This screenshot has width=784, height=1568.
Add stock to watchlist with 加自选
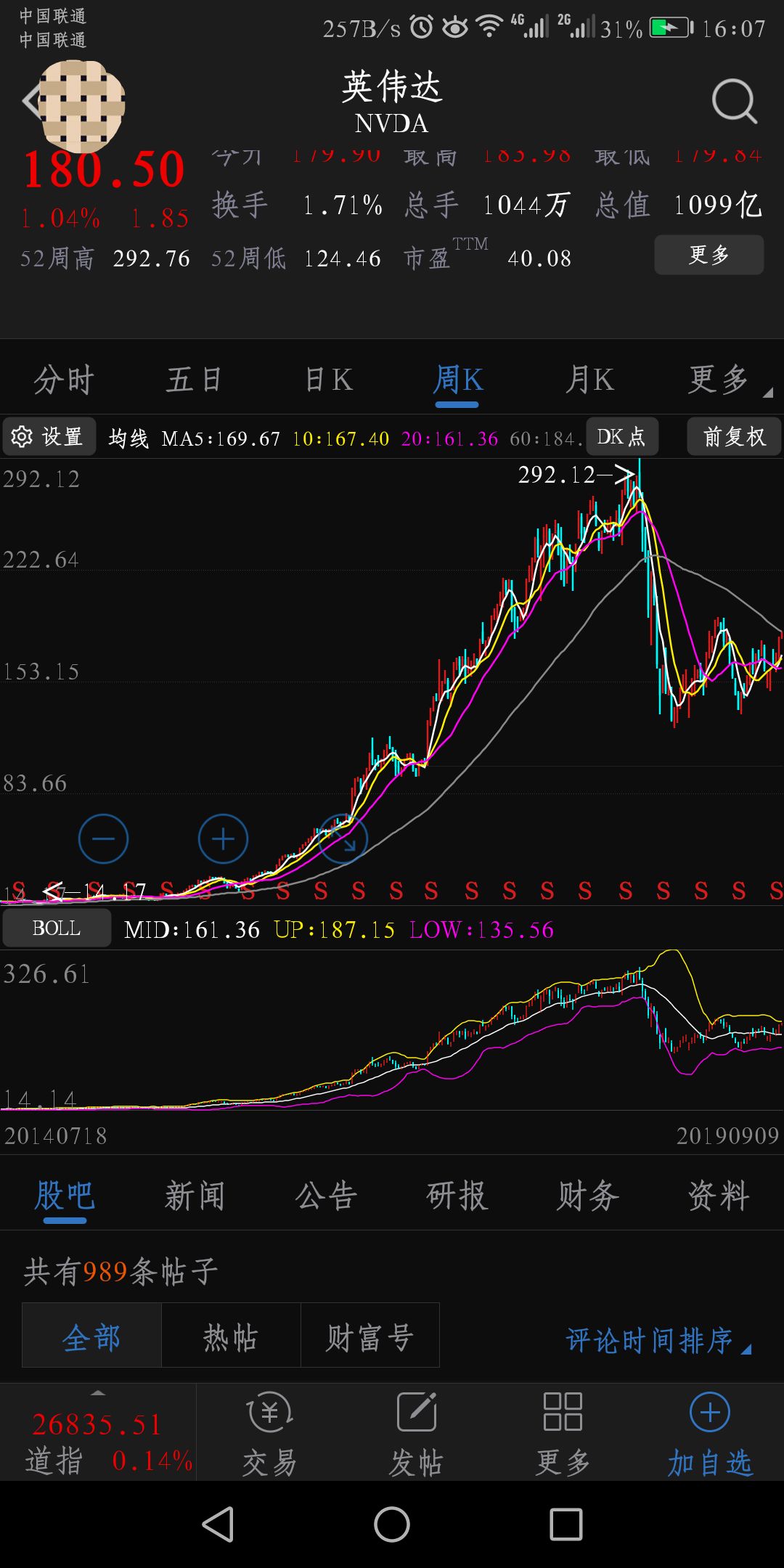pos(710,1434)
